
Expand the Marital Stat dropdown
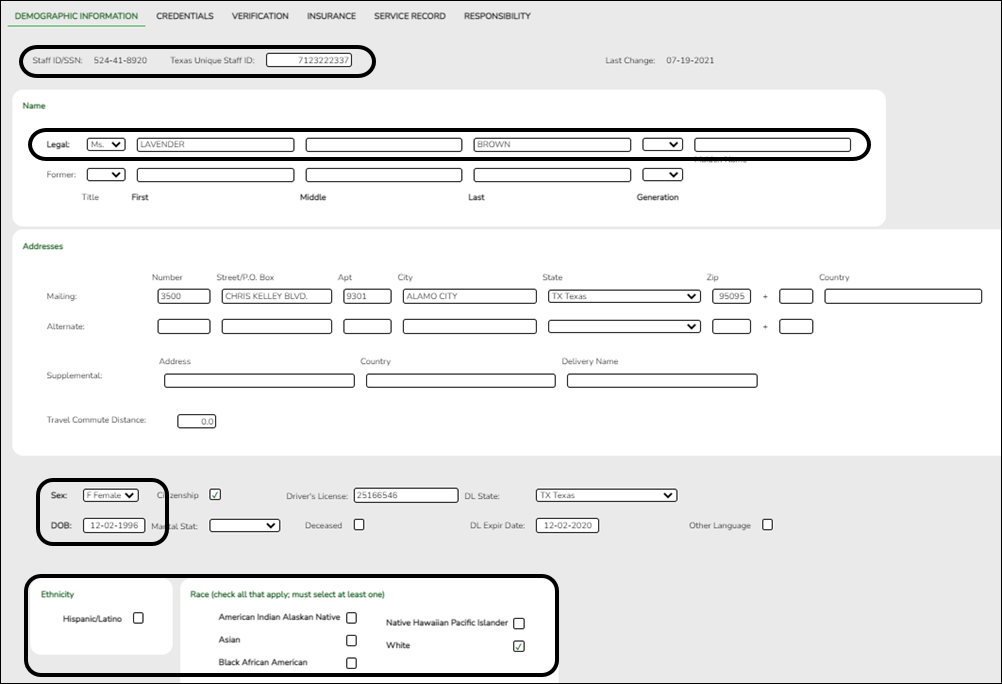pos(243,524)
